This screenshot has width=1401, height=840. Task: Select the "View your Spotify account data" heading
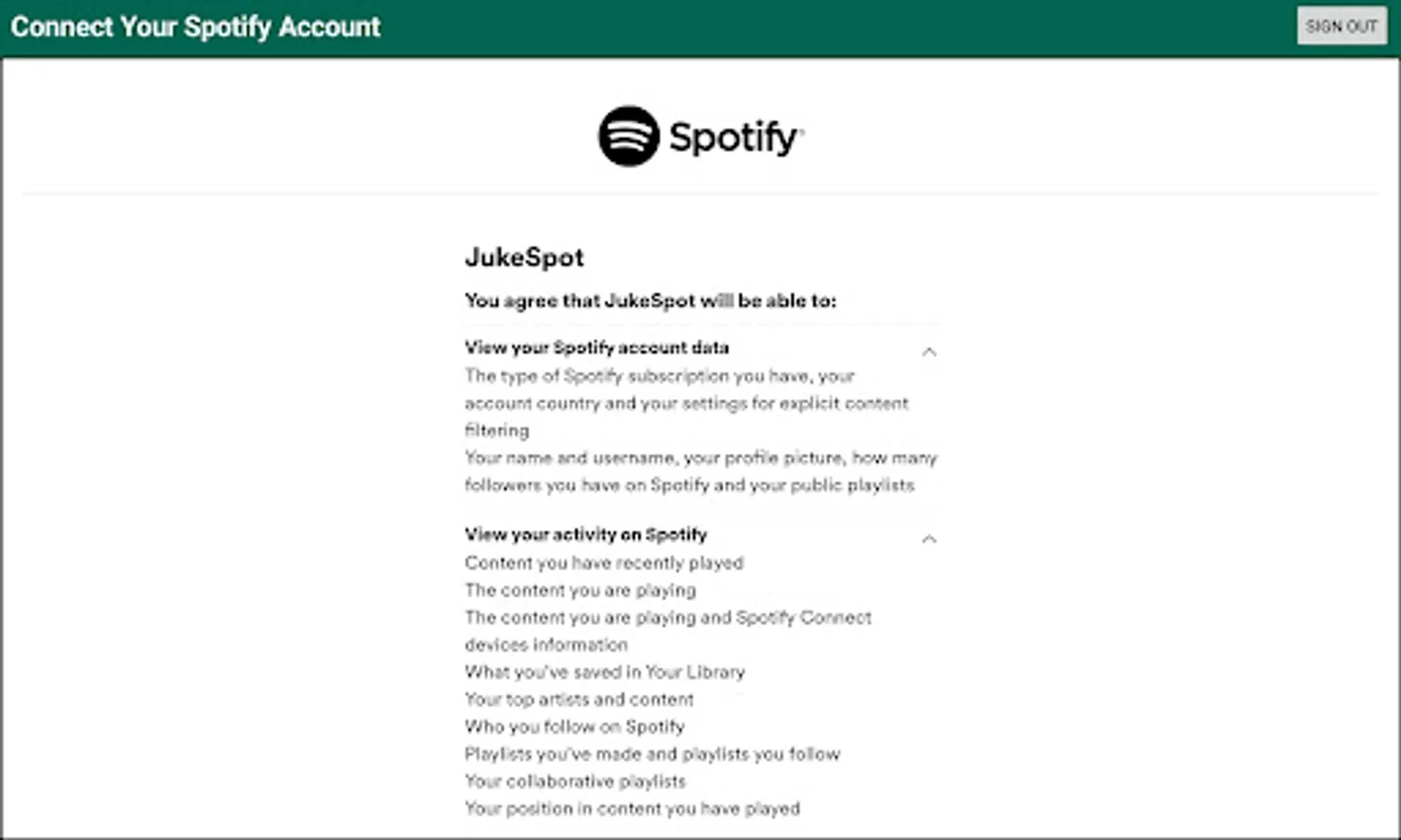[596, 347]
